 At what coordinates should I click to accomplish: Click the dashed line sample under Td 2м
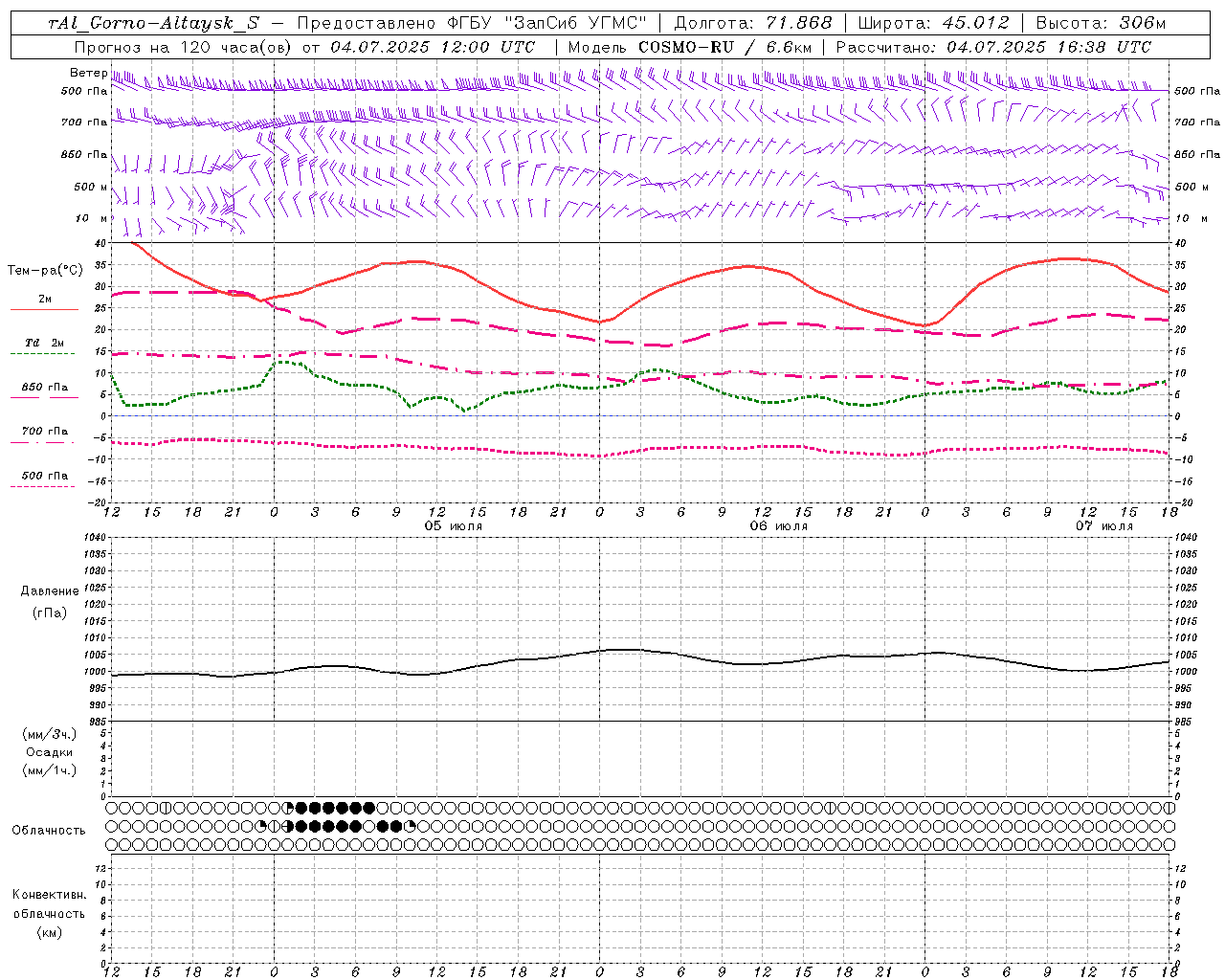42,354
